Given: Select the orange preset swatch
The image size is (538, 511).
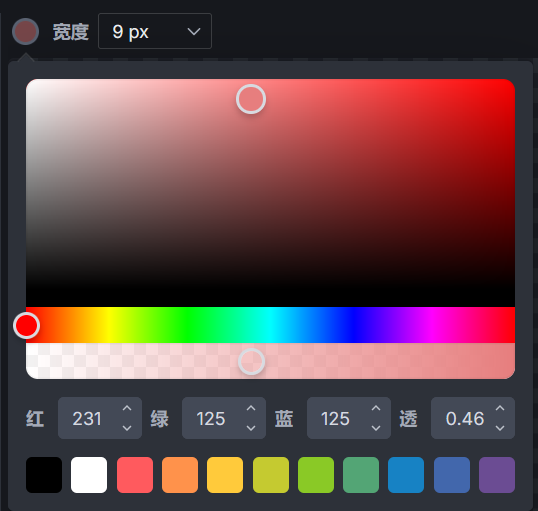Looking at the screenshot, I should click(180, 475).
